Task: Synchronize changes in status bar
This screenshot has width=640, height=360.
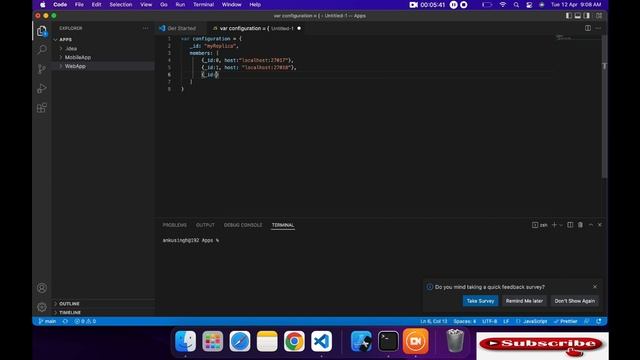Action: [x=65, y=321]
